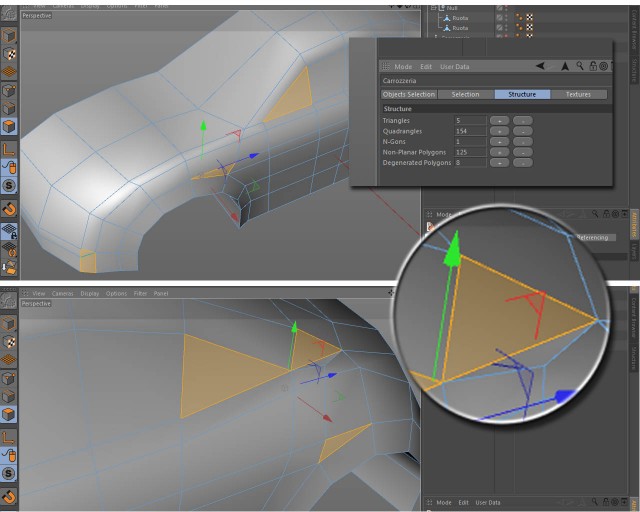
Task: Click Triangles value field showing 5
Action: [470, 120]
